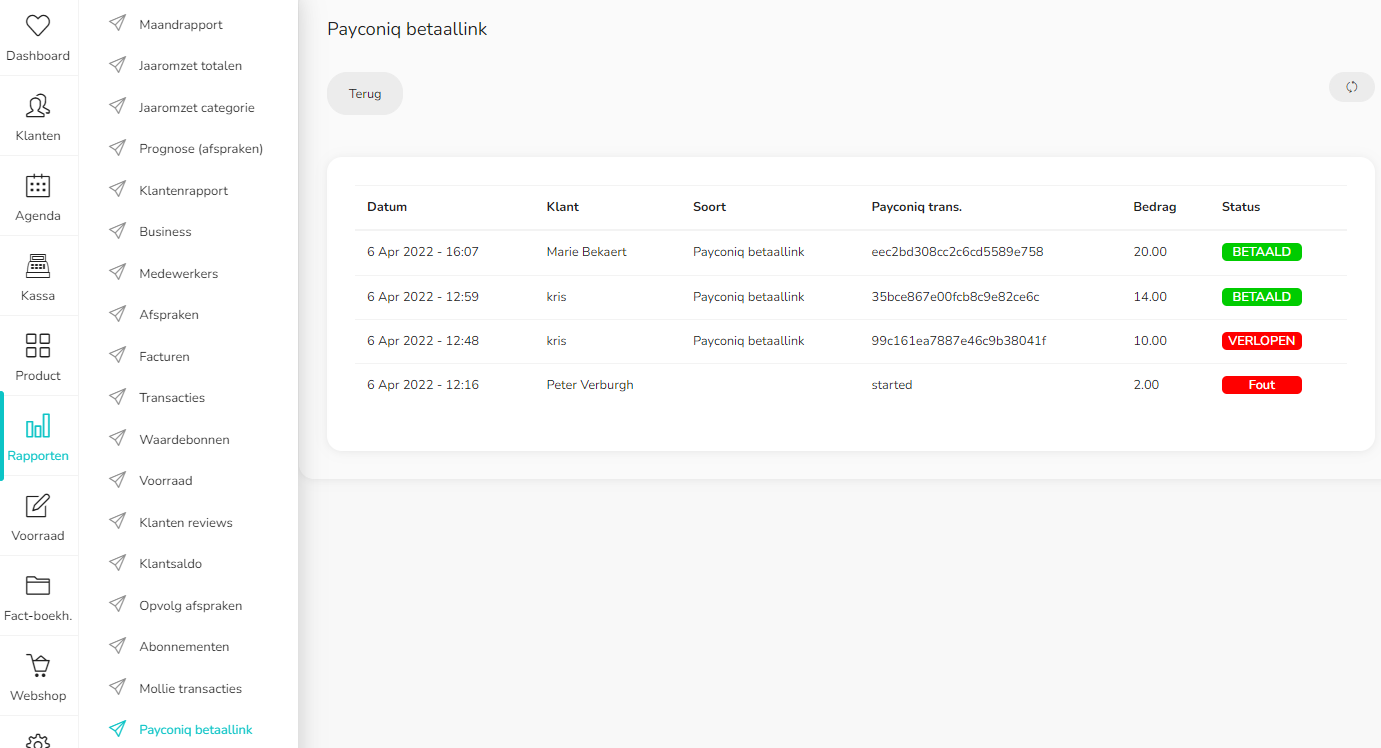Open the Webshop cart icon

(38, 666)
